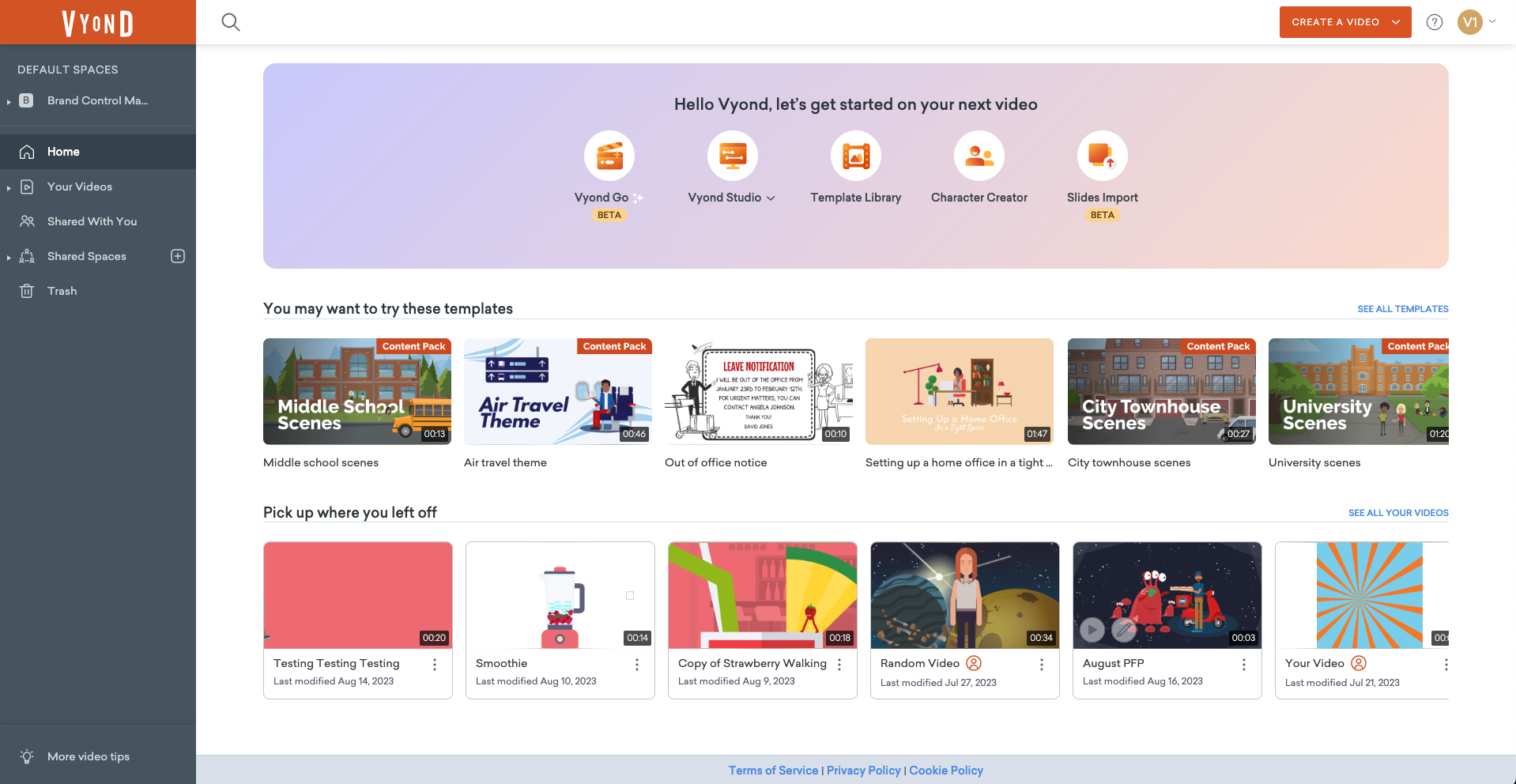Click the More video tips text
The image size is (1516, 784).
click(89, 756)
